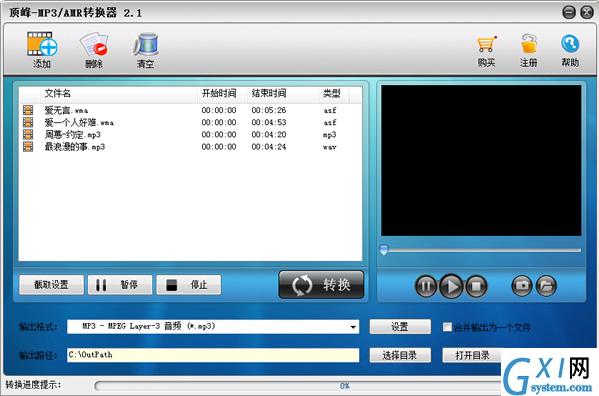Take a snapshot with camera icon
The height and width of the screenshot is (396, 599).
pyautogui.click(x=522, y=286)
